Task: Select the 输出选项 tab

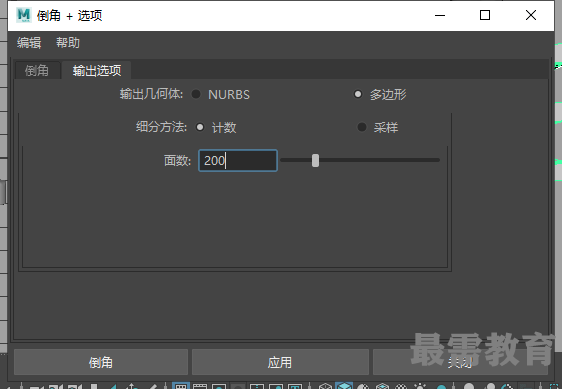Action: pyautogui.click(x=97, y=70)
